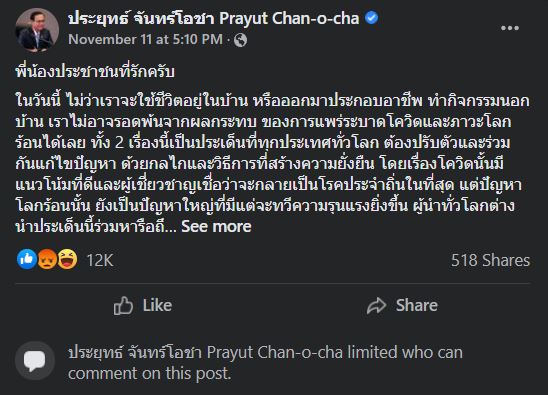Image resolution: width=548 pixels, height=395 pixels.
Task: Click the angry face reaction icon
Action: 47,259
